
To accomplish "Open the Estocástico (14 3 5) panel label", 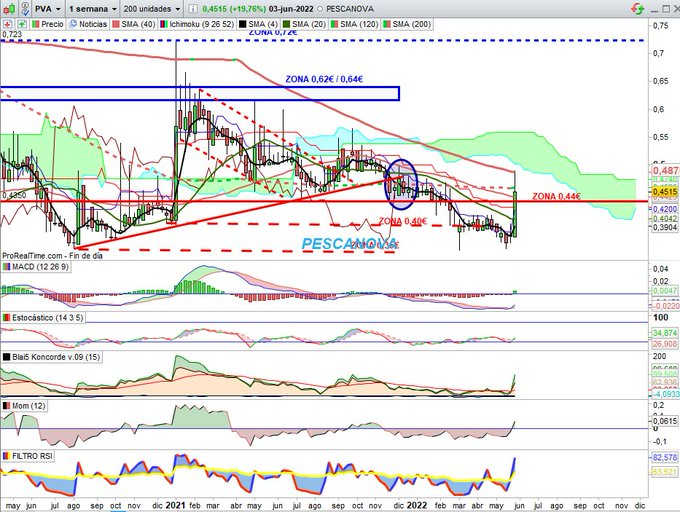I will [43, 318].
